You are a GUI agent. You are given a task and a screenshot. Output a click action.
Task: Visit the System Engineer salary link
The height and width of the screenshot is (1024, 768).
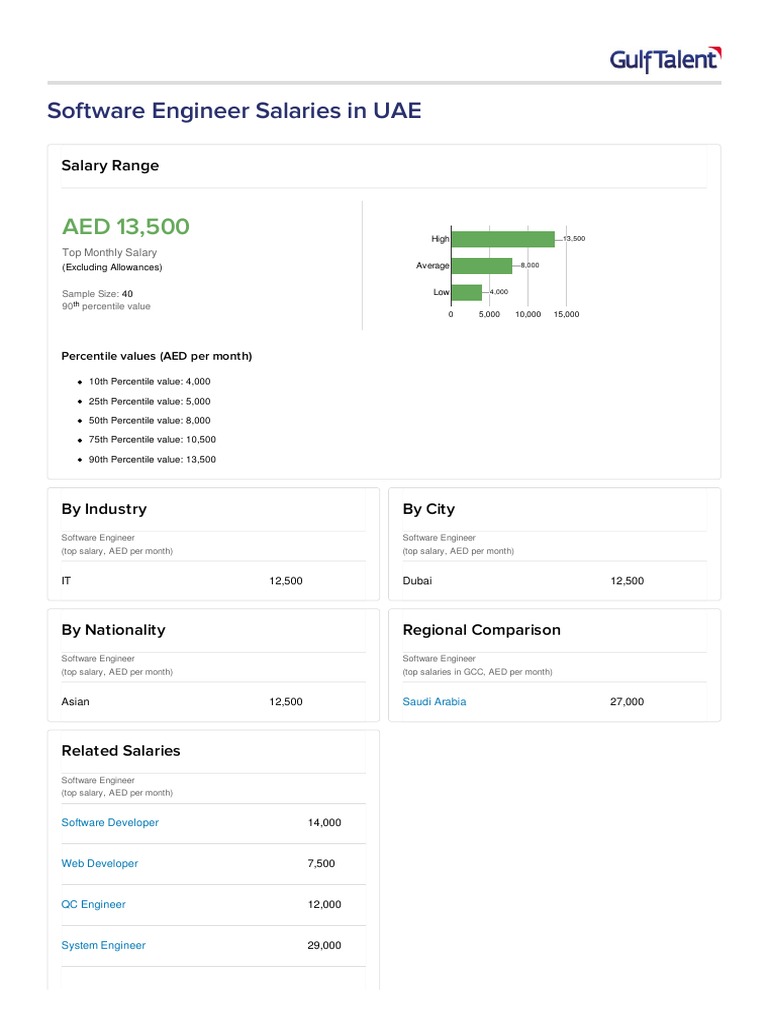click(x=103, y=946)
